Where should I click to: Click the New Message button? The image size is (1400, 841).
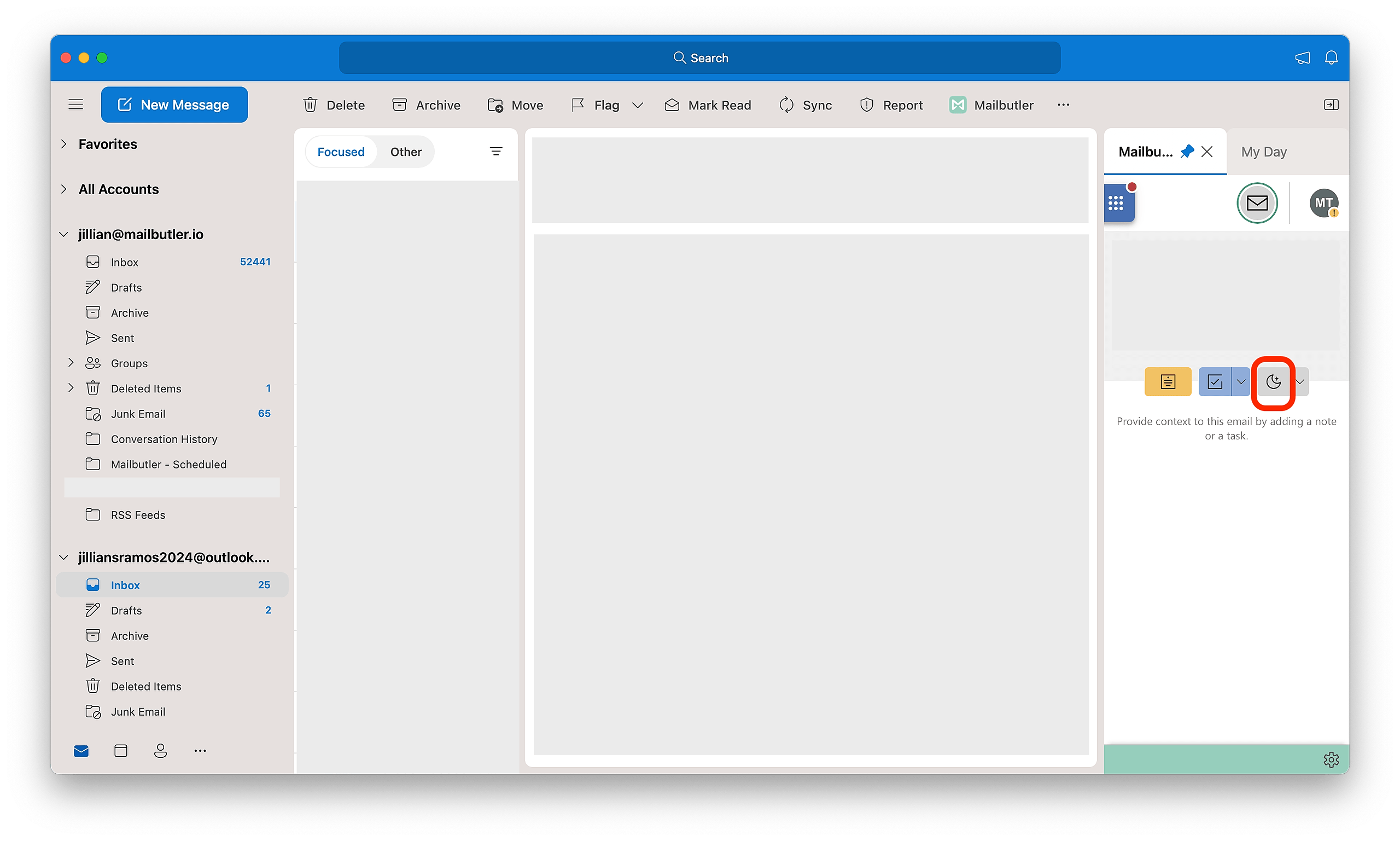[174, 105]
